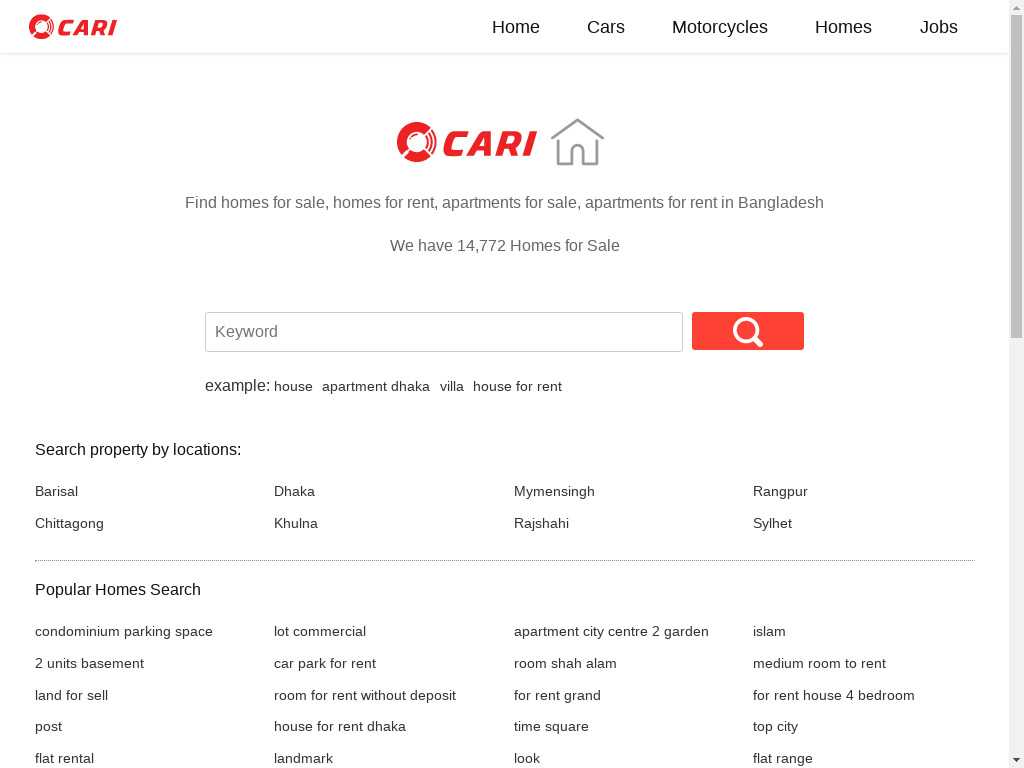
Task: Open the 'islam' popular search
Action: click(x=769, y=632)
